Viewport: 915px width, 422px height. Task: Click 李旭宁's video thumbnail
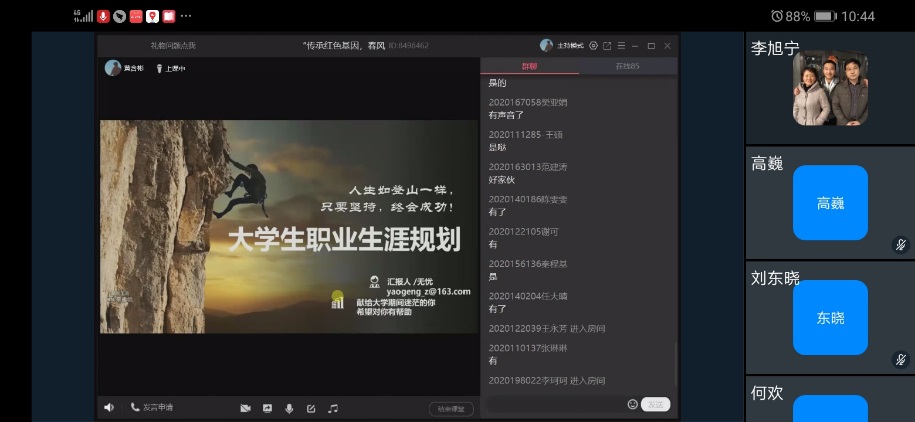pos(830,89)
